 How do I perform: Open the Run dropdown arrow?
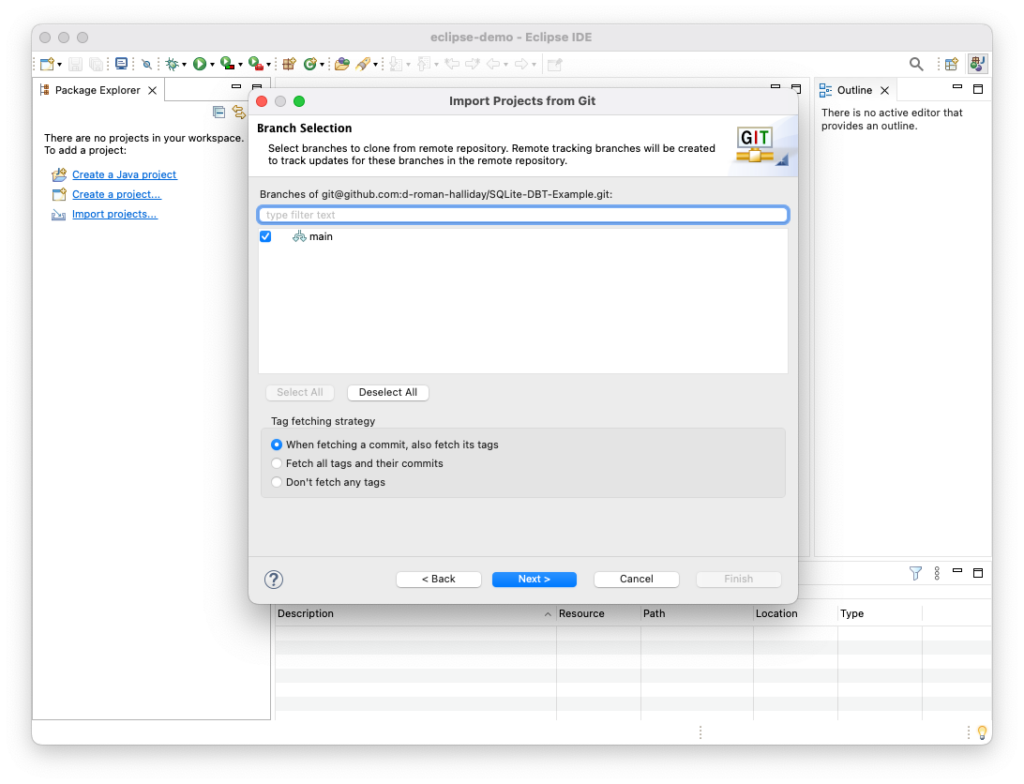212,65
